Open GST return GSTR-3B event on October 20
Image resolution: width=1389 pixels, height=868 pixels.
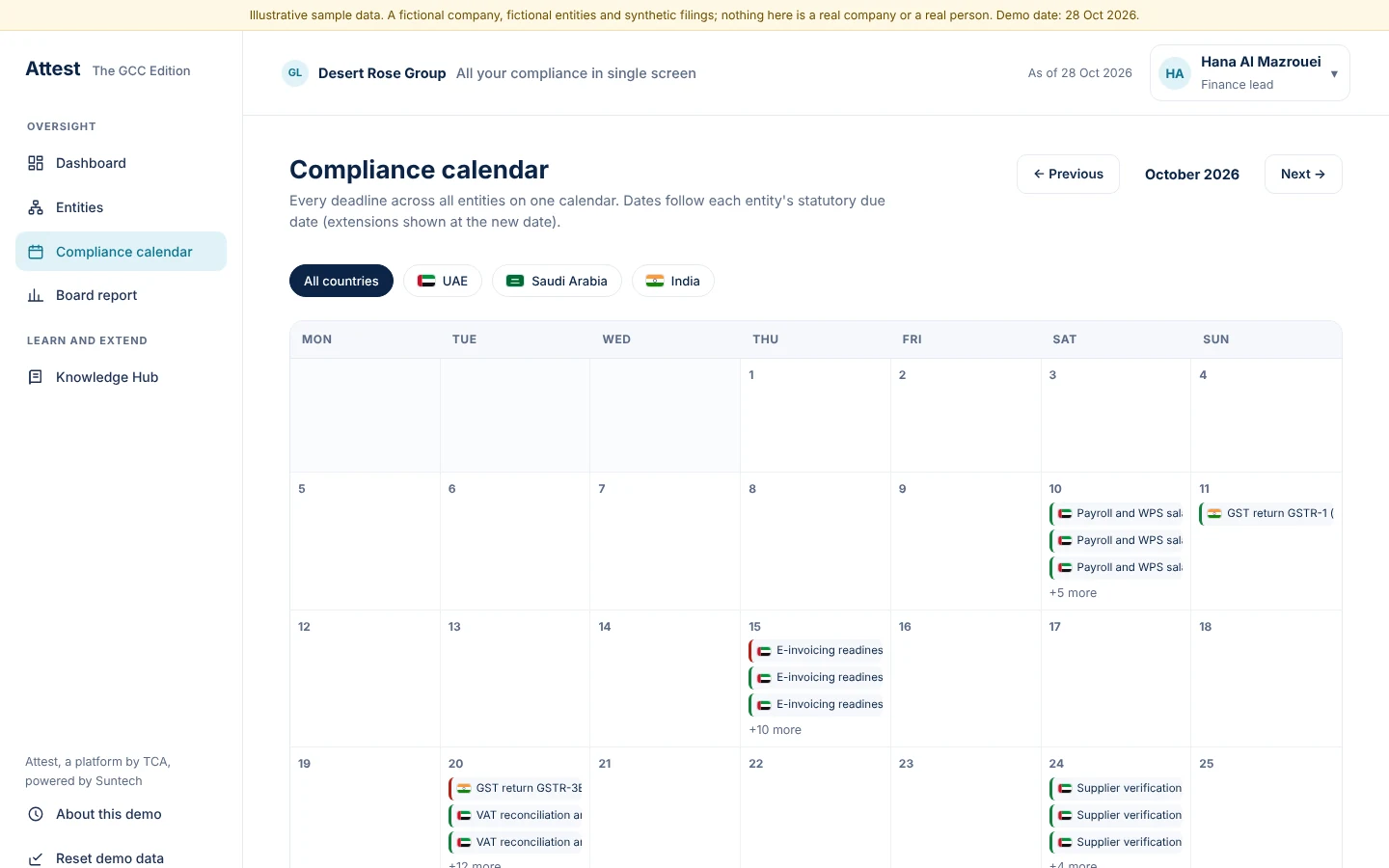point(516,788)
